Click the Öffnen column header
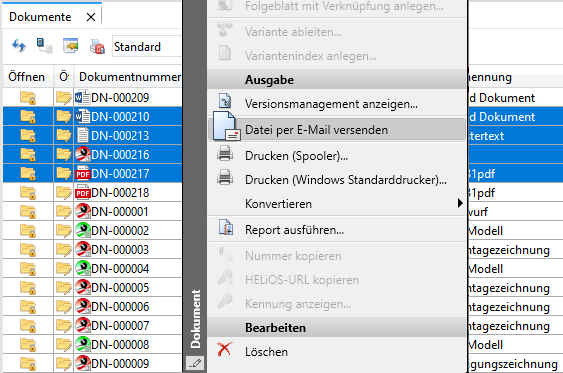This screenshot has width=563, height=373. [27, 76]
